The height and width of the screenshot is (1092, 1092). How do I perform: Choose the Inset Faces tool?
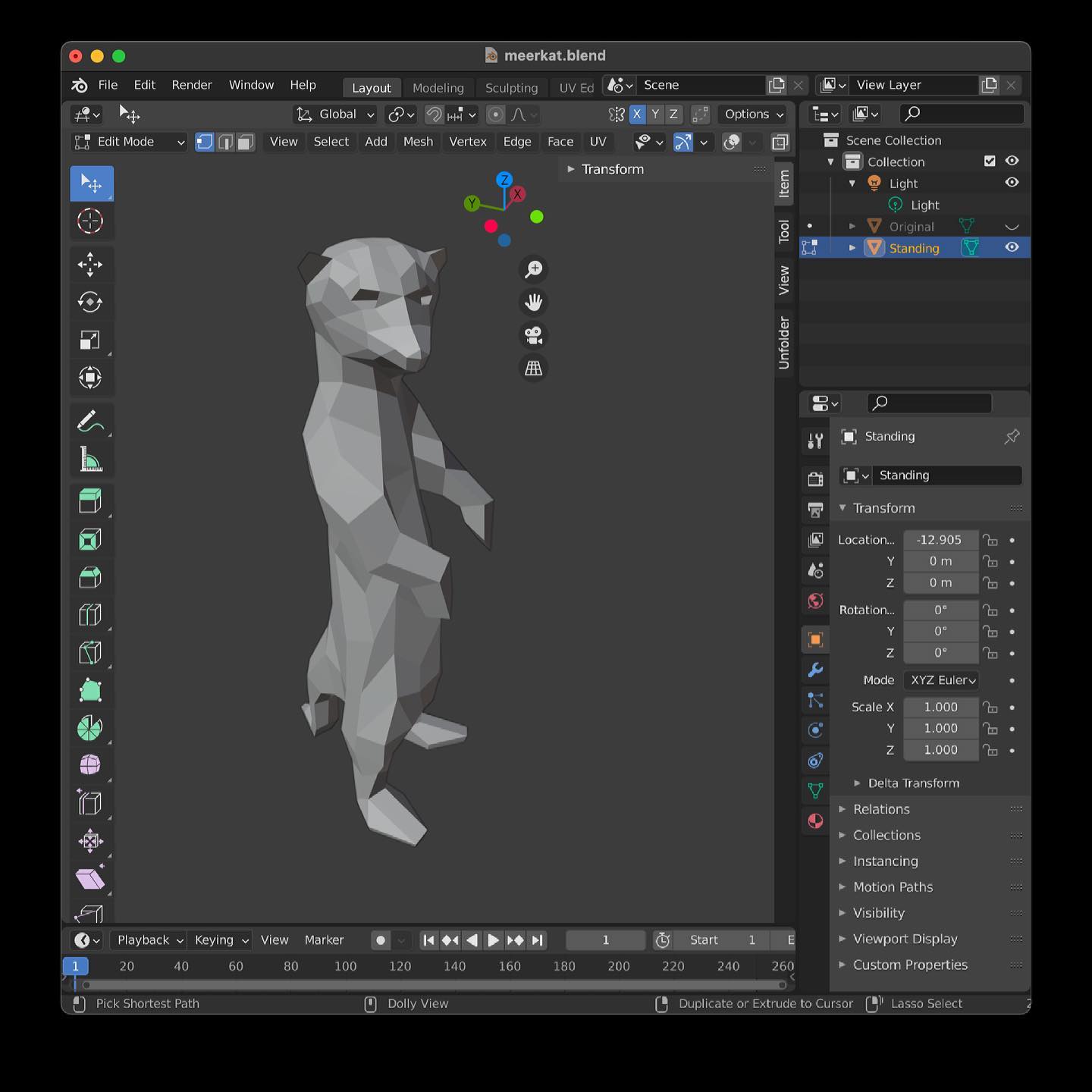90,539
